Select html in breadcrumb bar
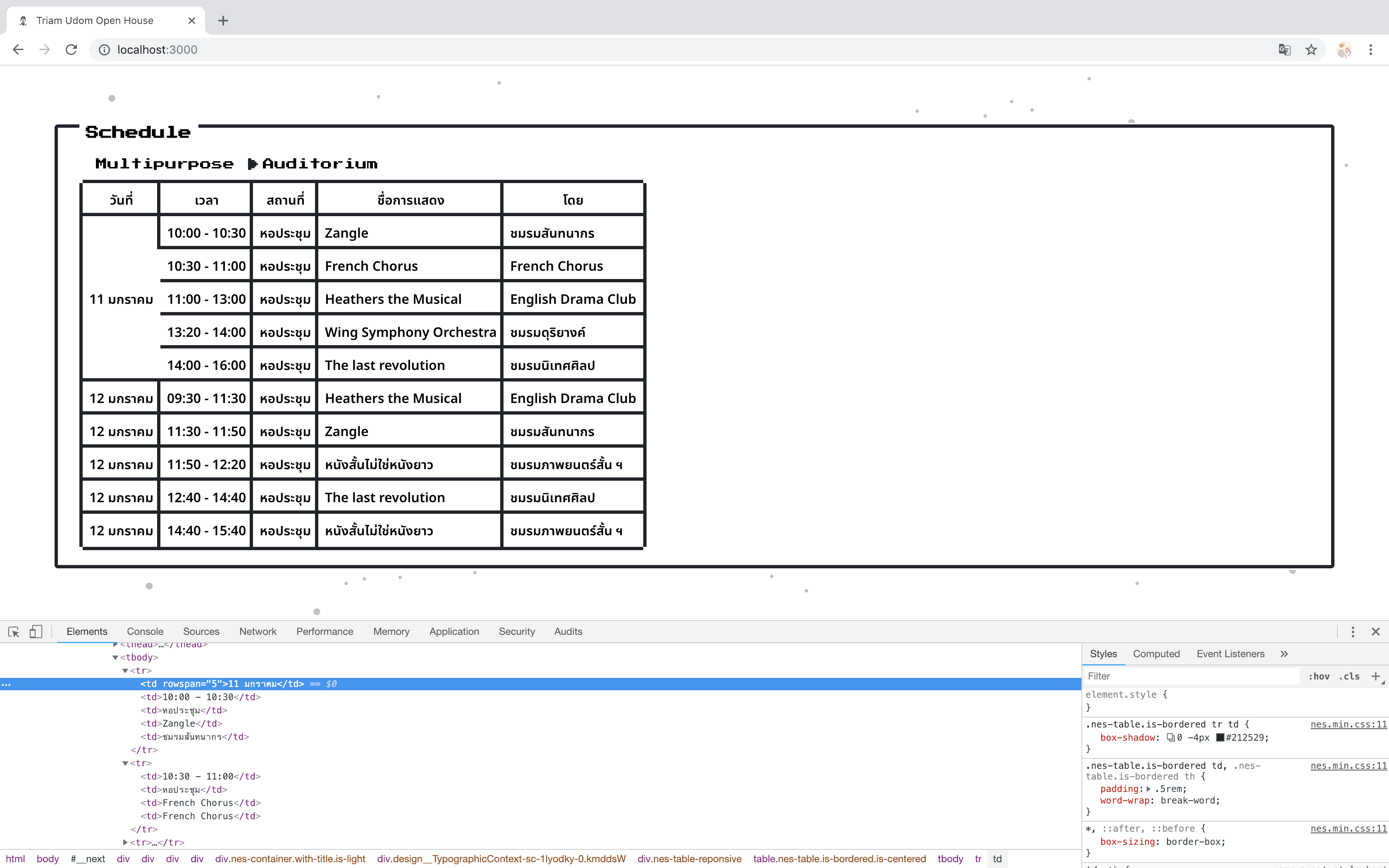 point(15,859)
